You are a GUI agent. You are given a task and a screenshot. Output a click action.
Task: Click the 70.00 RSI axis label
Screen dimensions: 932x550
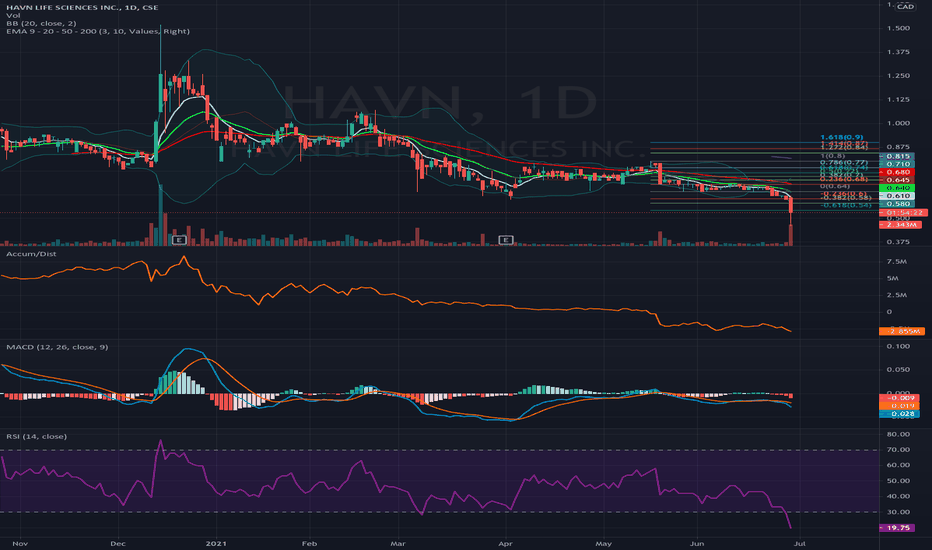click(x=898, y=450)
